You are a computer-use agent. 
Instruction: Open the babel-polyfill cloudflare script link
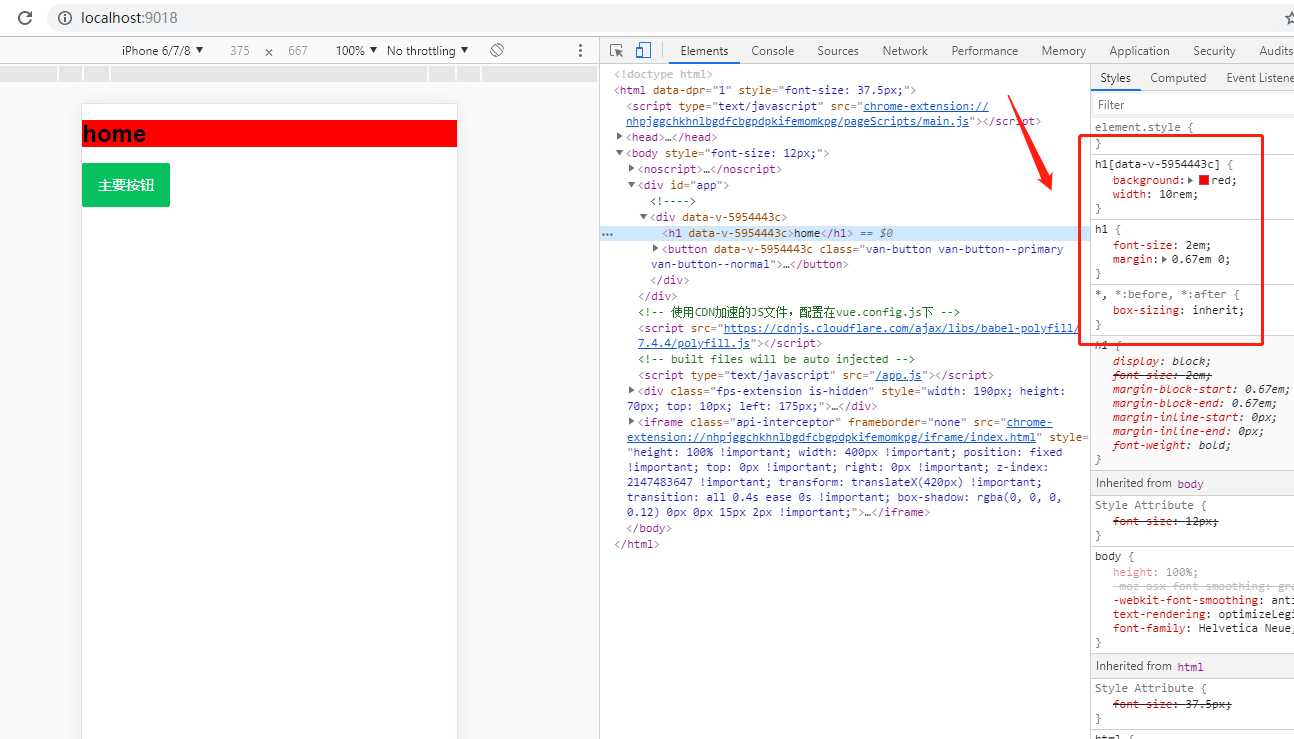(x=900, y=328)
